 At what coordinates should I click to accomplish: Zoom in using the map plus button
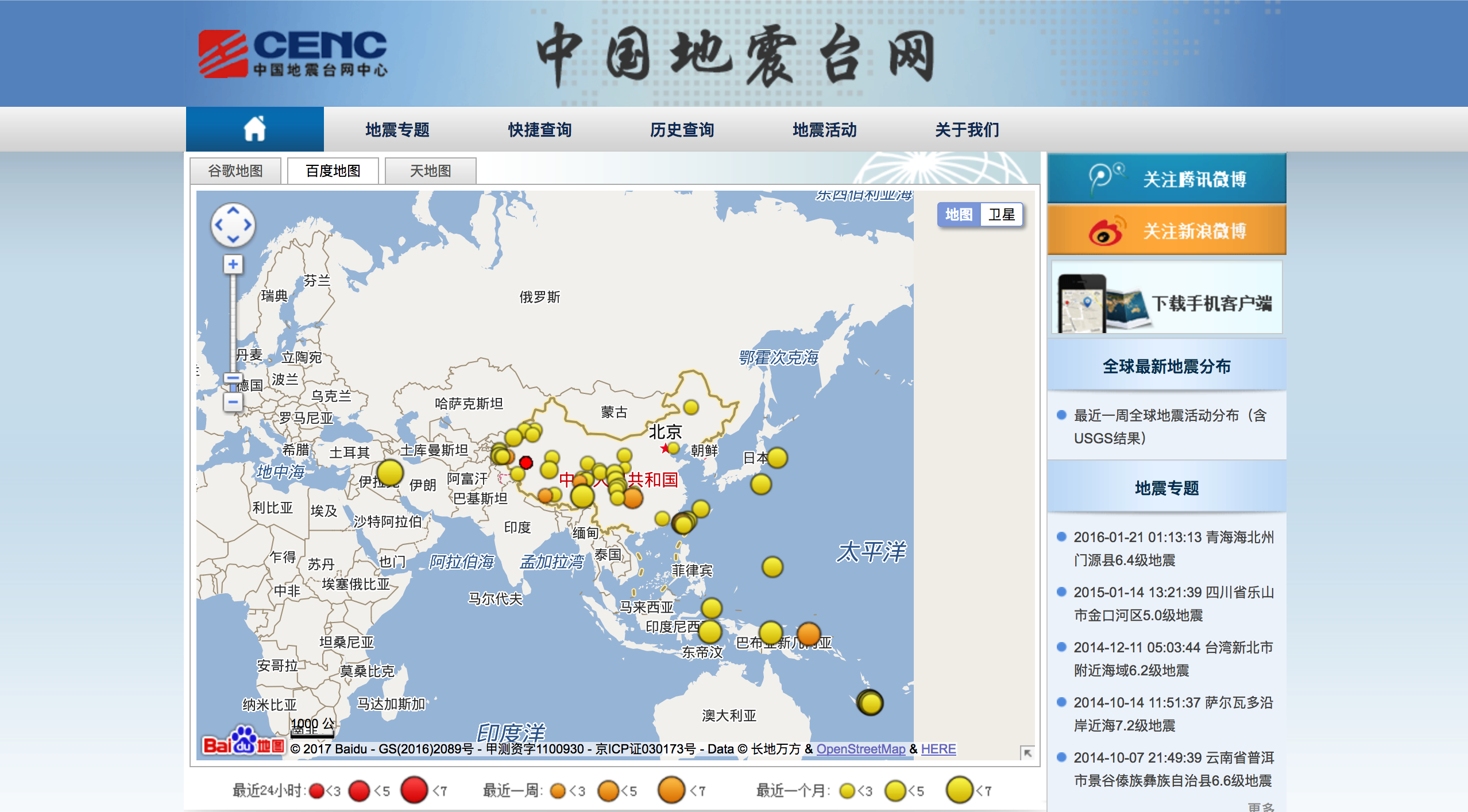coord(233,264)
